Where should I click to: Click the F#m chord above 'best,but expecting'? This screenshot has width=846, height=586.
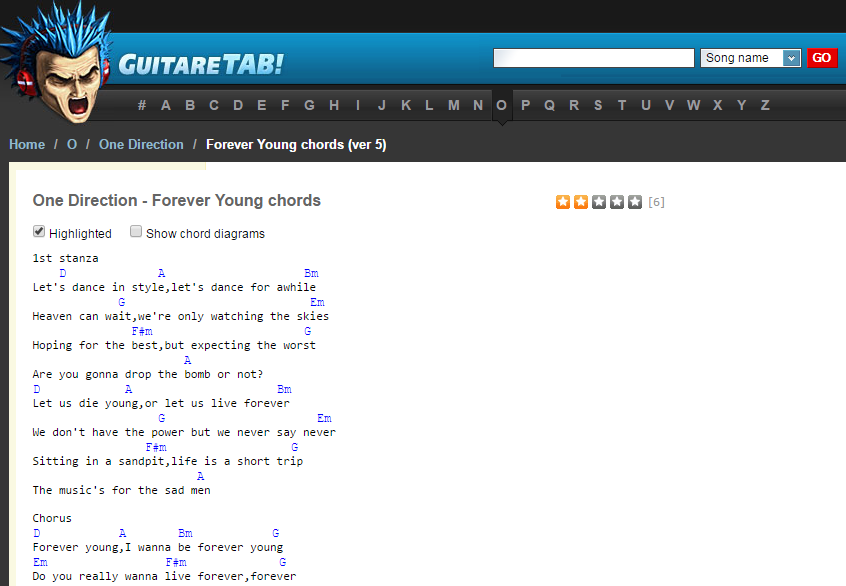coord(142,331)
